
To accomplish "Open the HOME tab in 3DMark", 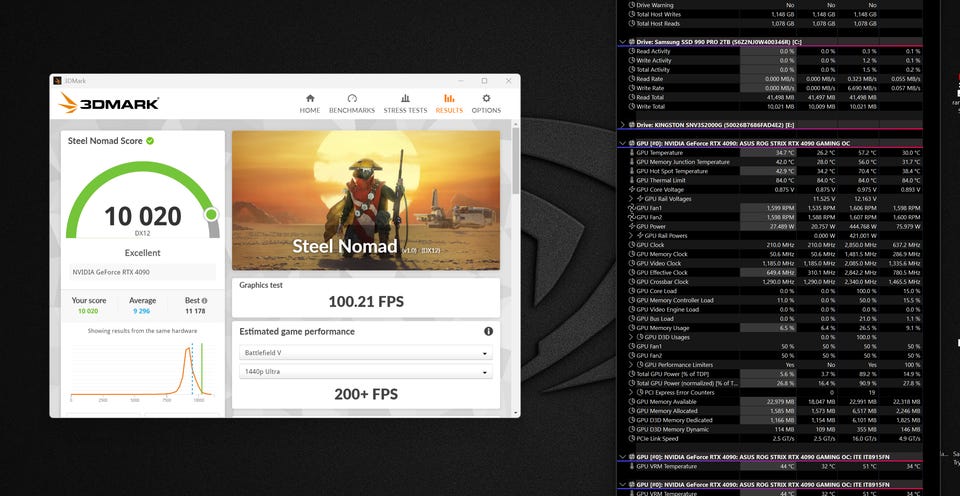I will point(310,103).
